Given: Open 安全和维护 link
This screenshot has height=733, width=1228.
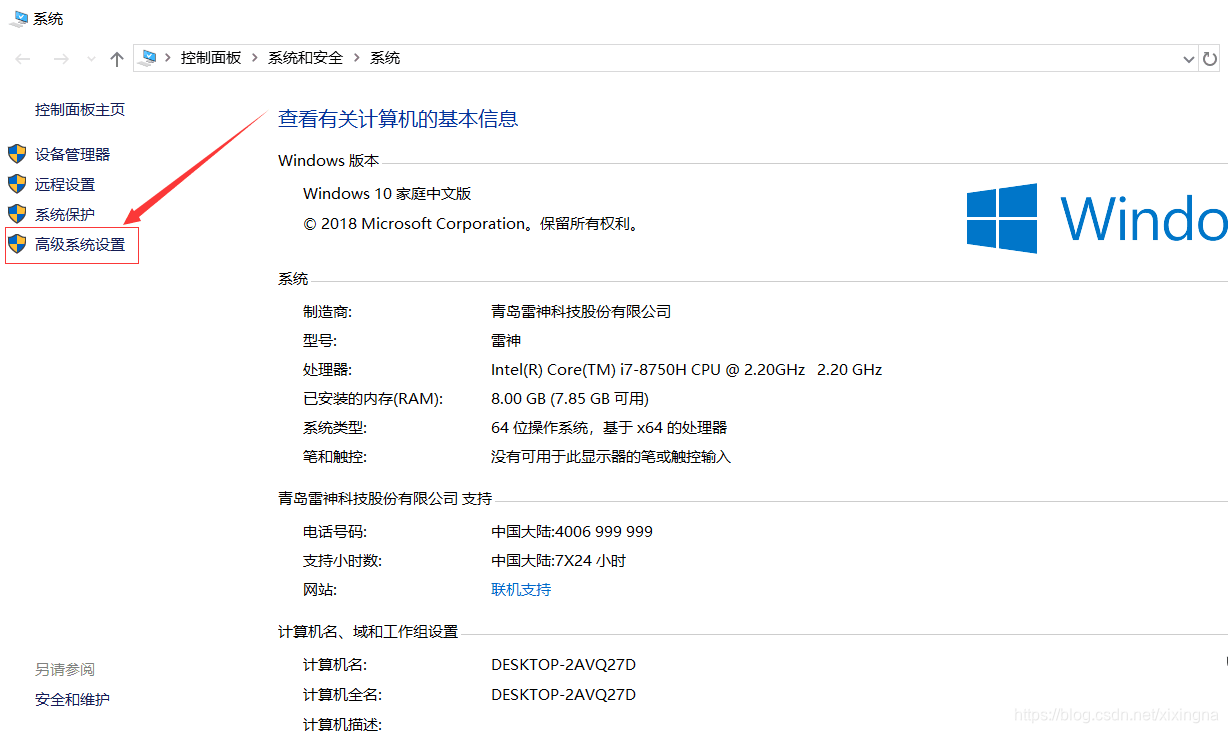Looking at the screenshot, I should pyautogui.click(x=72, y=699).
